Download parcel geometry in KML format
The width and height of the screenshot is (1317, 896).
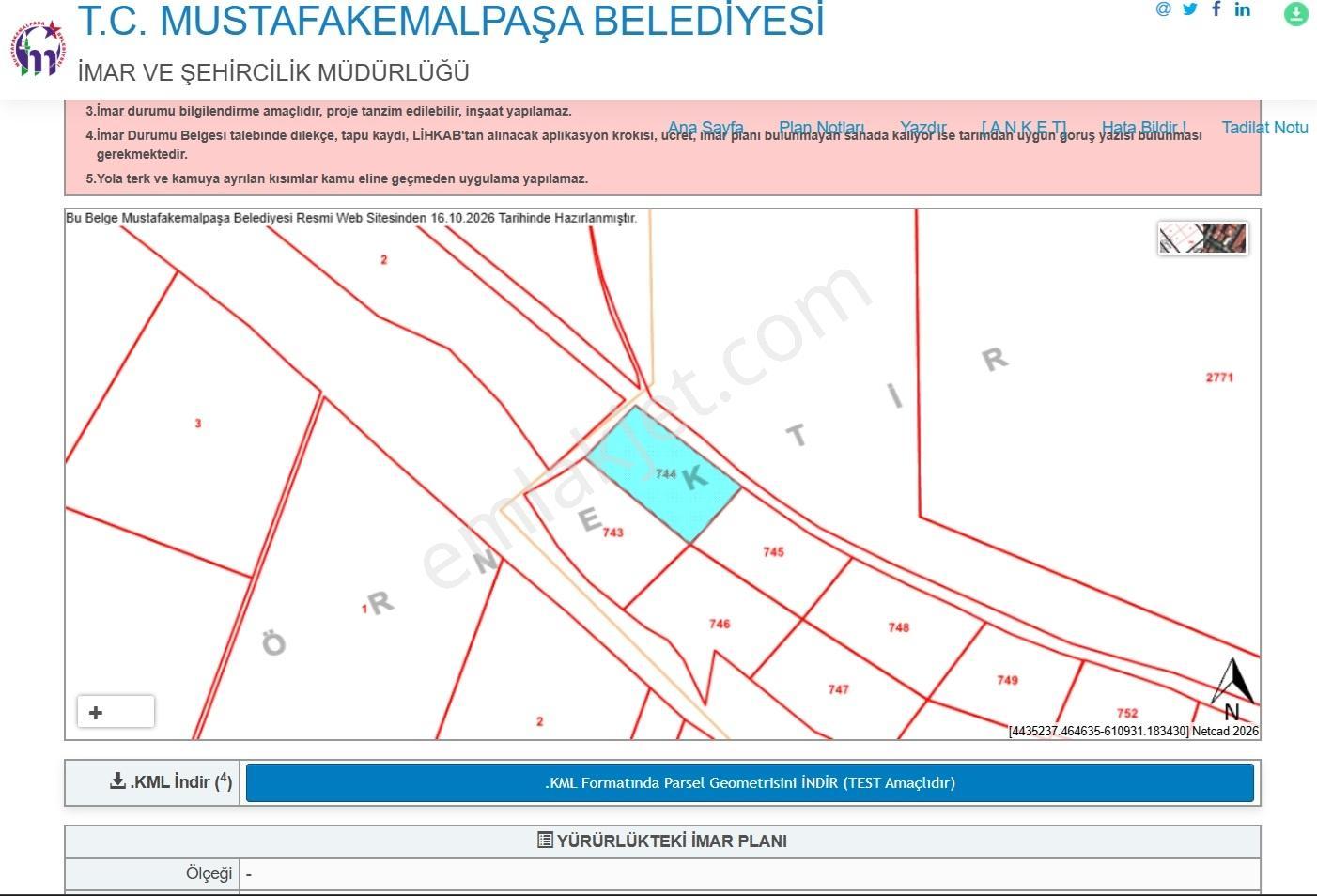pyautogui.click(x=750, y=782)
